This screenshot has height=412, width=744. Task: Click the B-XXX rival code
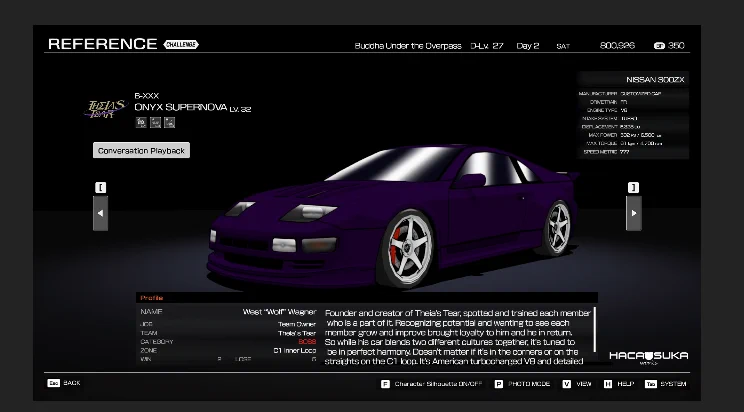point(147,96)
